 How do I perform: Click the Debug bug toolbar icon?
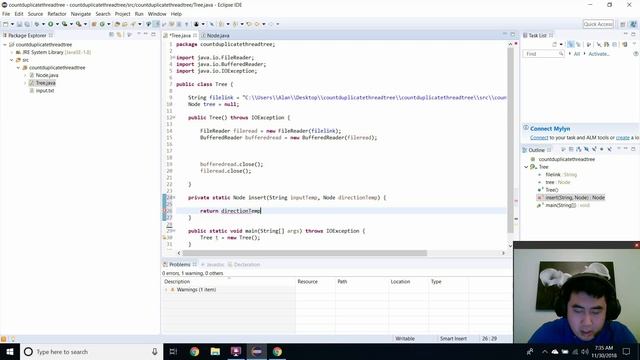[x=37, y=24]
